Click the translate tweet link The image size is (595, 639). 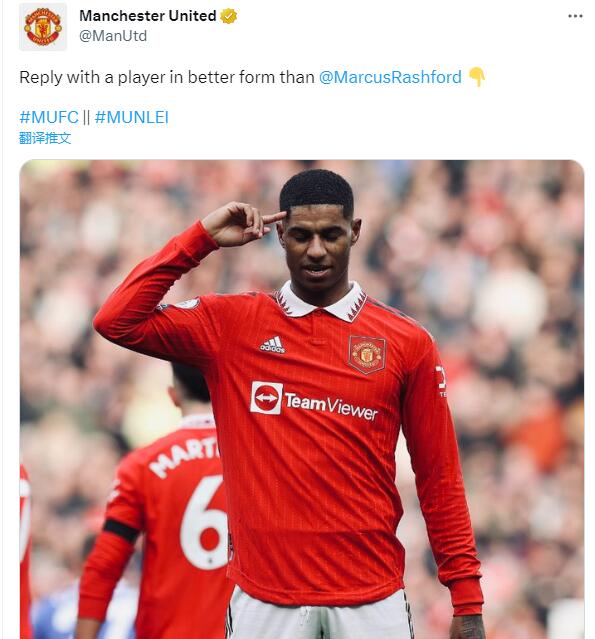(45, 138)
